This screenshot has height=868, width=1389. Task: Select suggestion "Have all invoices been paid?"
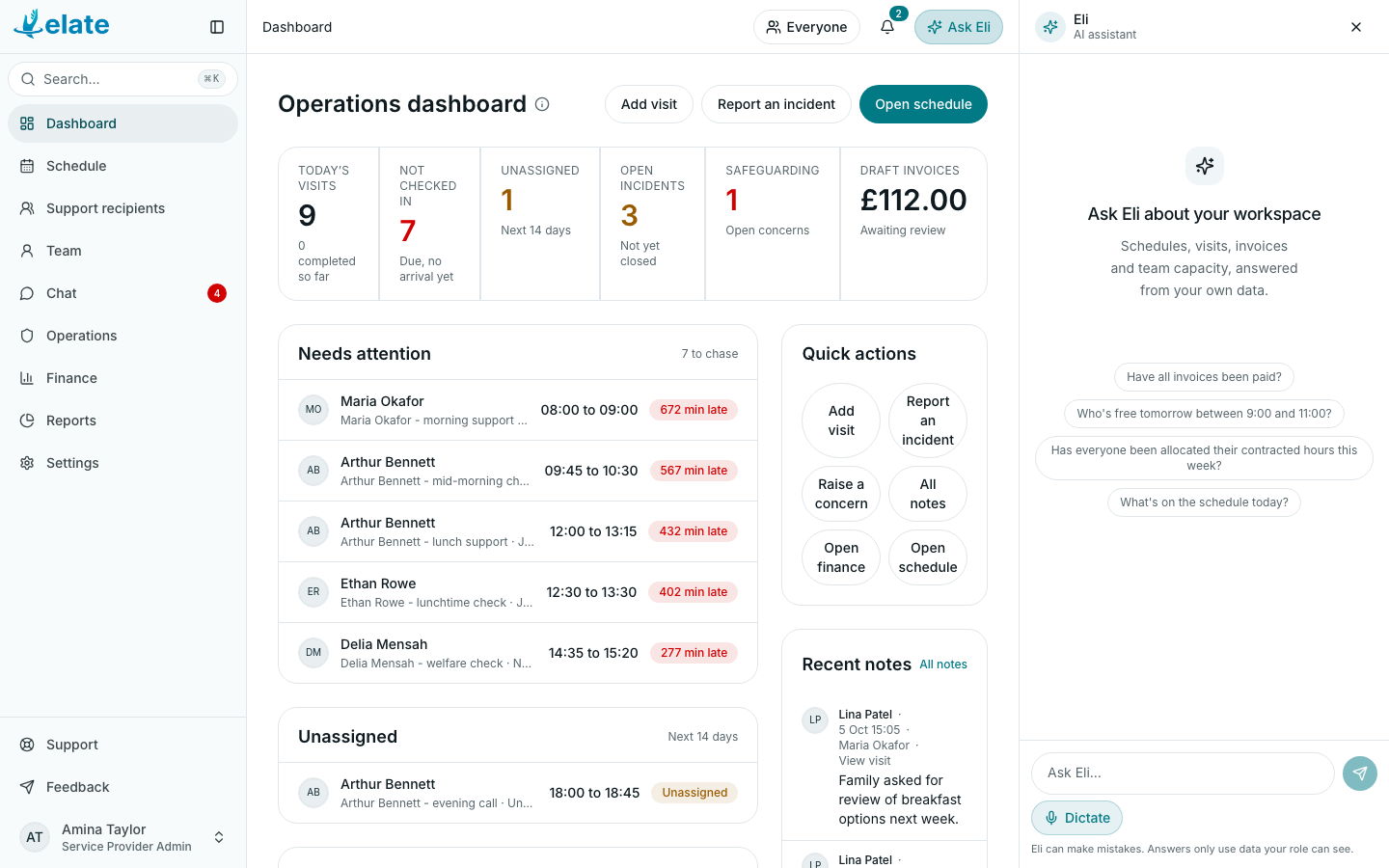tap(1204, 377)
